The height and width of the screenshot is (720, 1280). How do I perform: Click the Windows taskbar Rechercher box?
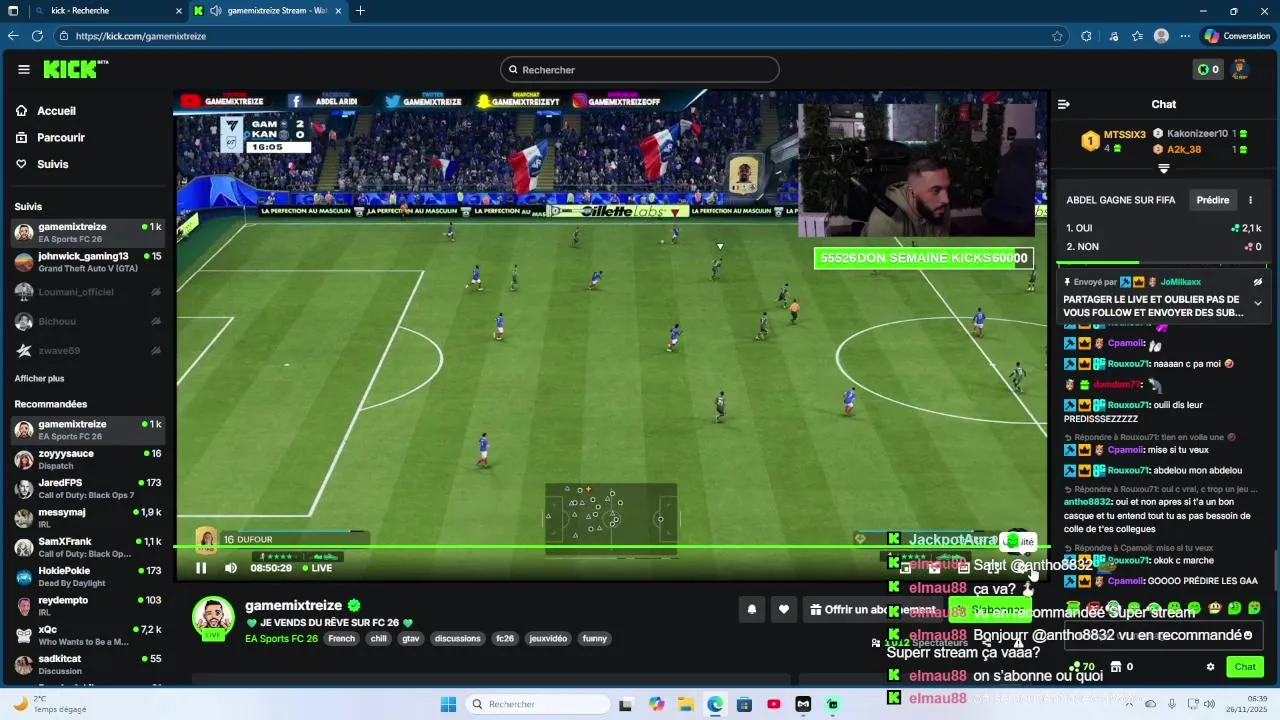coord(537,704)
